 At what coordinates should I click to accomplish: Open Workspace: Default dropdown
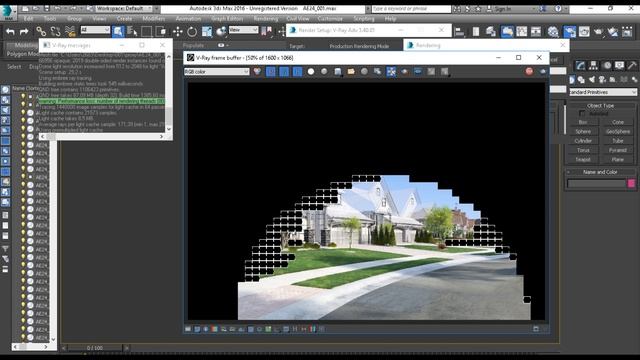(124, 9)
